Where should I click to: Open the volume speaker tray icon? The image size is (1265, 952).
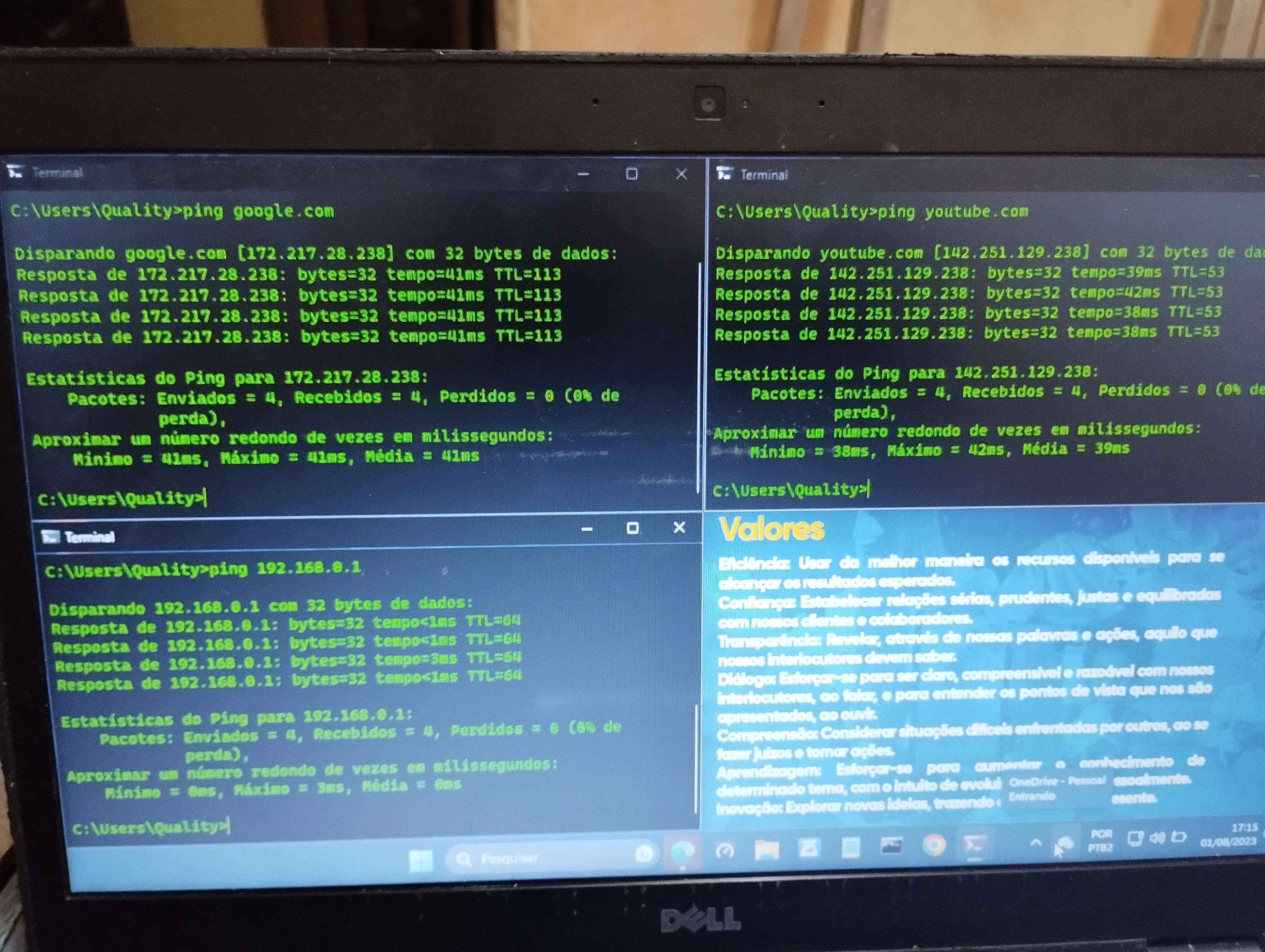coord(1157,838)
